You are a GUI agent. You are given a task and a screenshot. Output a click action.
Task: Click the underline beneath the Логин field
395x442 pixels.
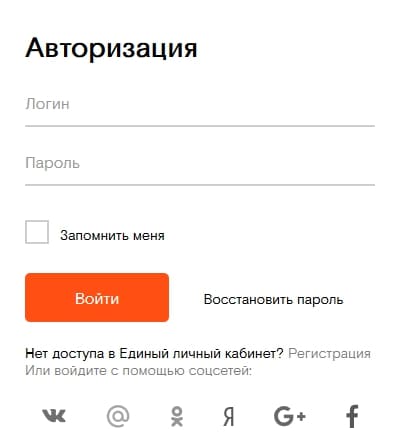(200, 126)
